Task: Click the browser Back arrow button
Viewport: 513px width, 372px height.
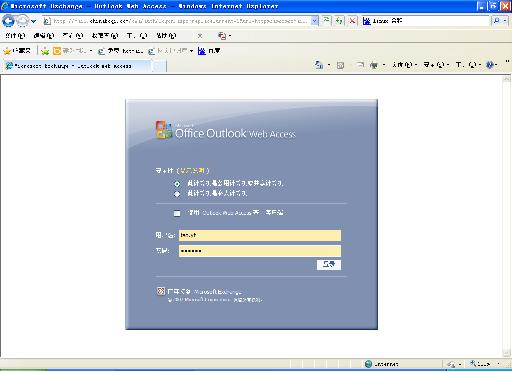Action: click(x=8, y=21)
